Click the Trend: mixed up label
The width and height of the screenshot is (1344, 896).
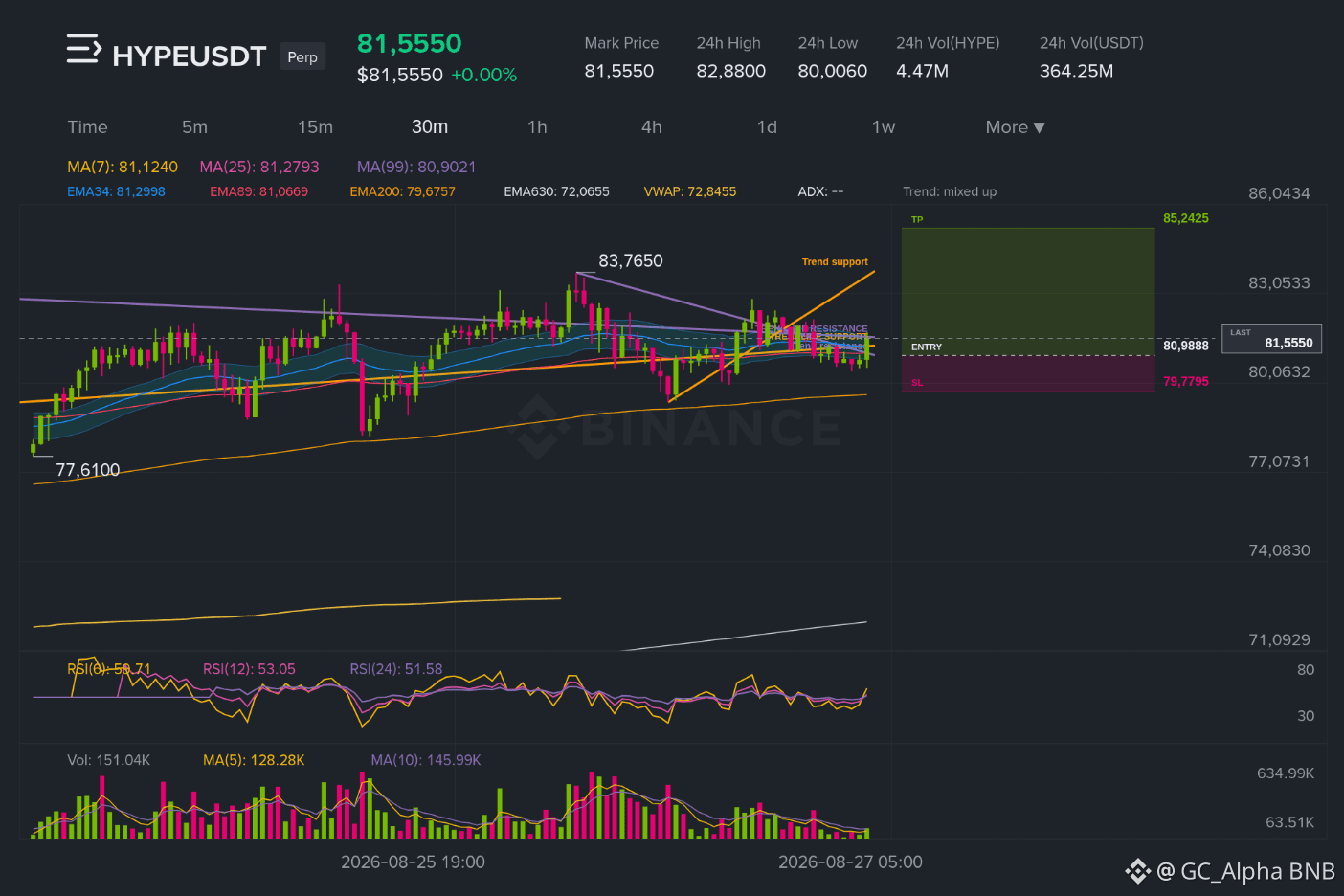point(950,191)
